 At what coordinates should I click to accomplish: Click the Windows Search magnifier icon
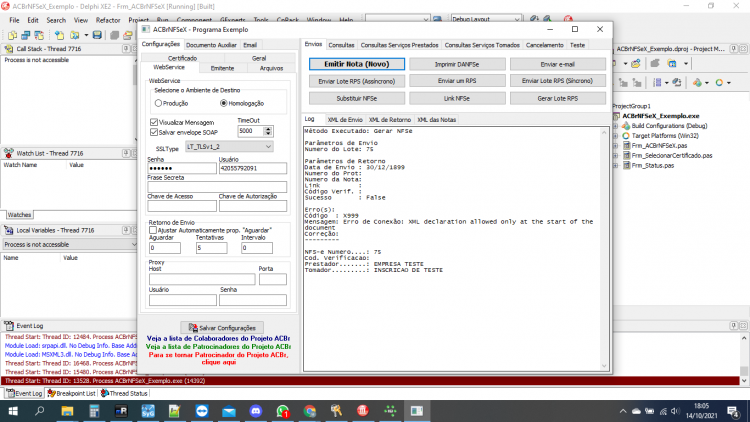tap(40, 411)
